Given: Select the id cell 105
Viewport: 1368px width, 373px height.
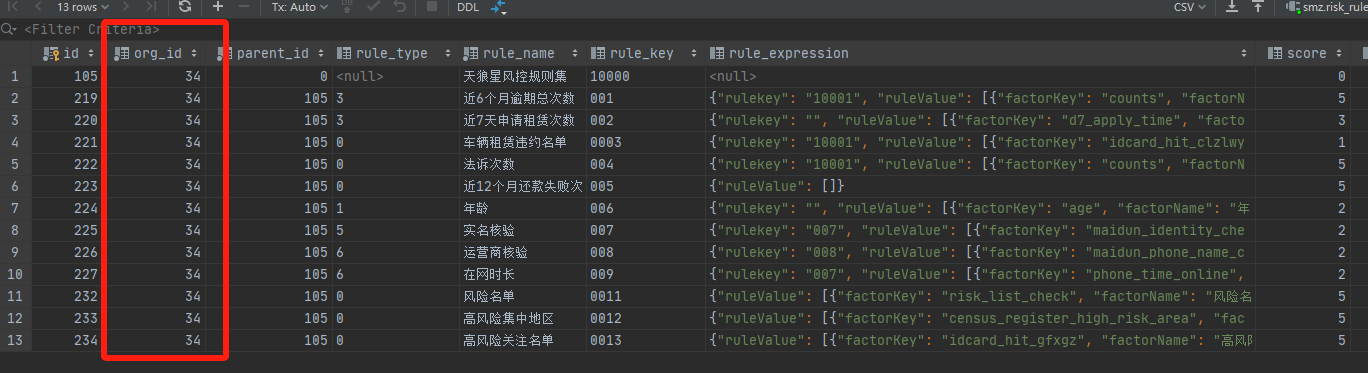Looking at the screenshot, I should pyautogui.click(x=68, y=76).
